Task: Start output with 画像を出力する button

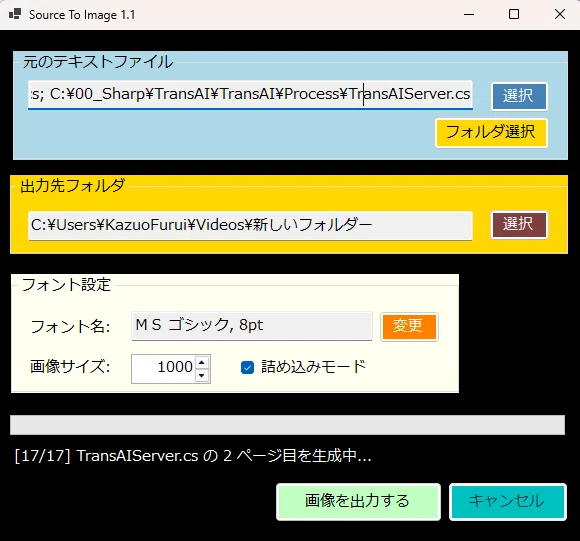Action: [x=358, y=501]
